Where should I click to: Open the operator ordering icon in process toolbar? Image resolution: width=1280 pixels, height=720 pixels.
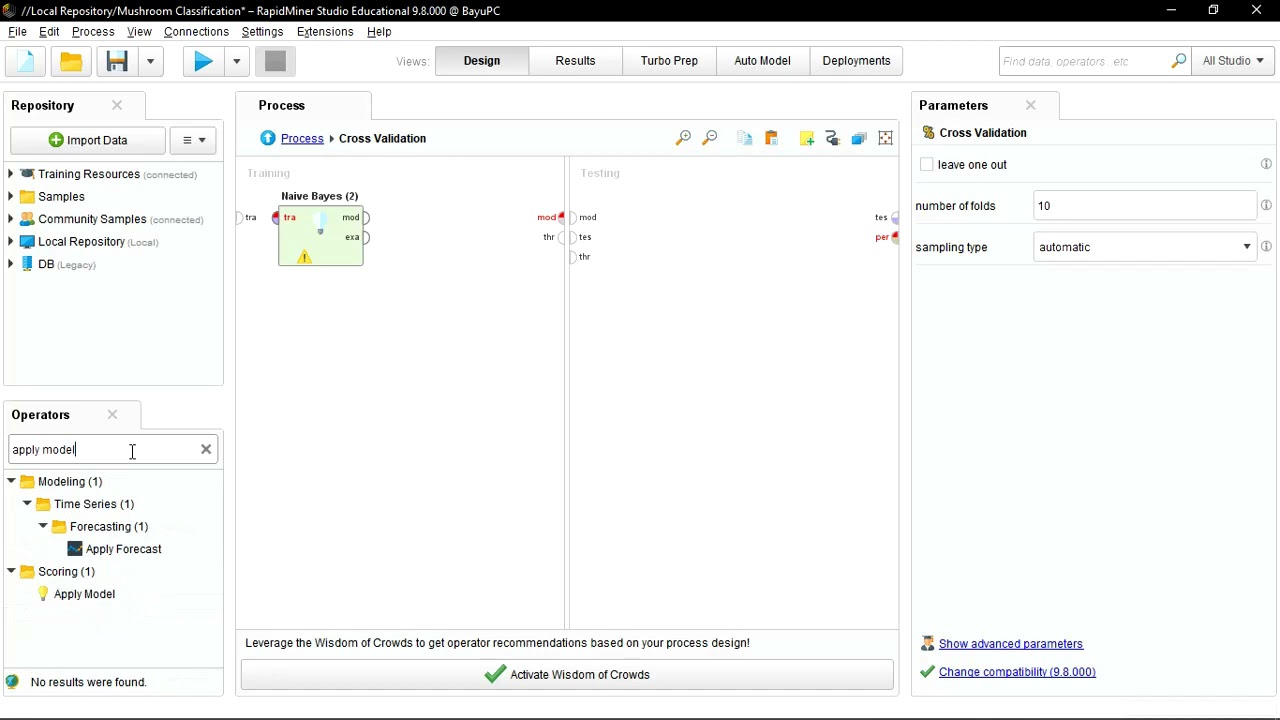tap(858, 139)
